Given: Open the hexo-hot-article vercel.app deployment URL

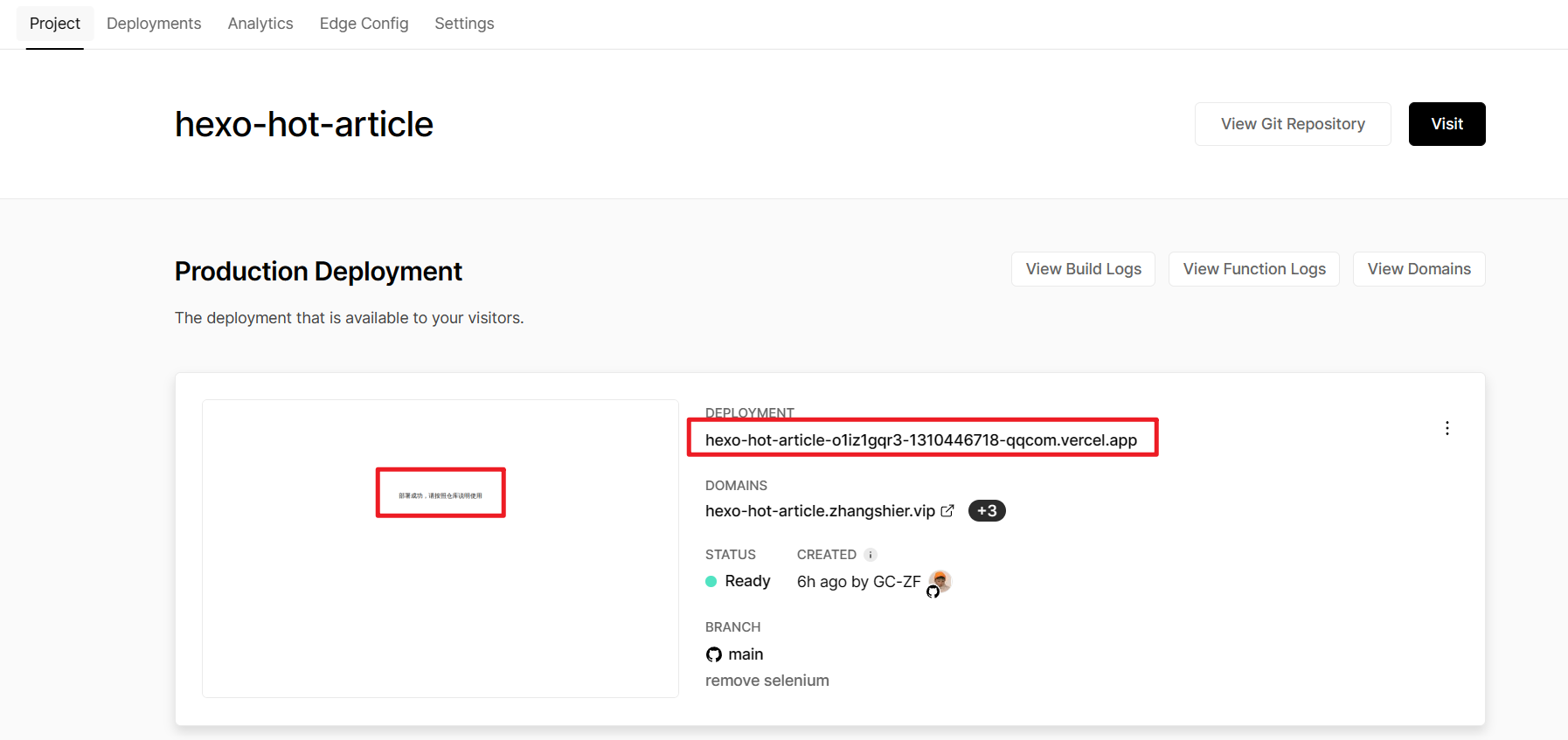Looking at the screenshot, I should click(920, 439).
